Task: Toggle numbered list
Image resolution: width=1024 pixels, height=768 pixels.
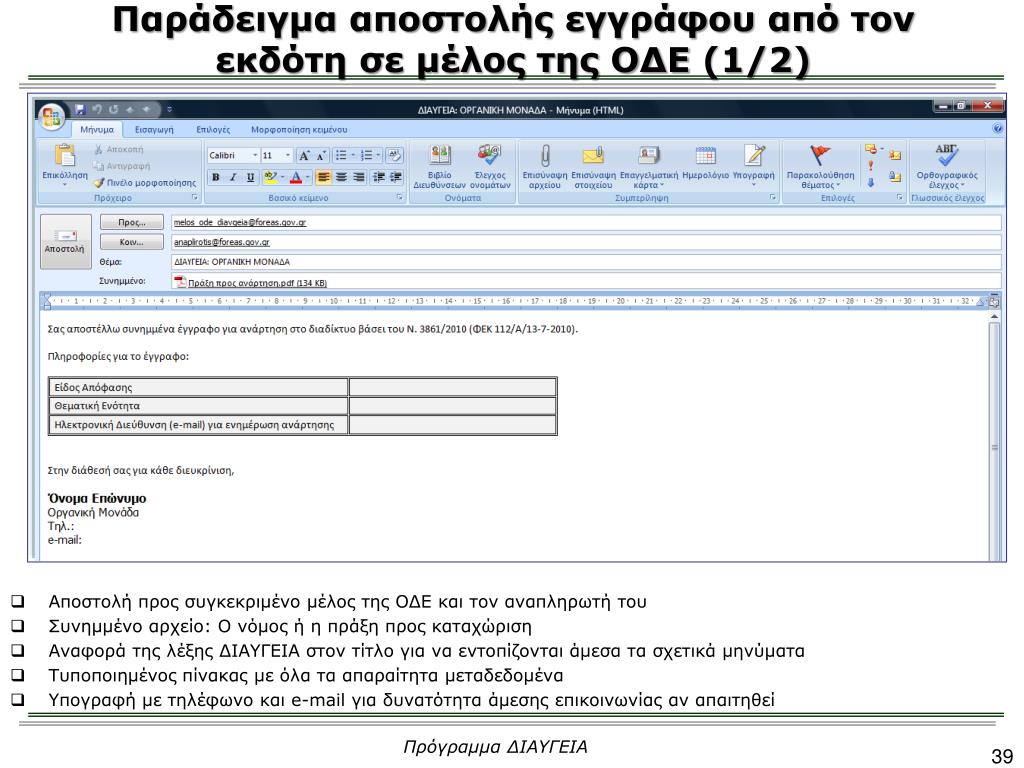Action: [366, 155]
